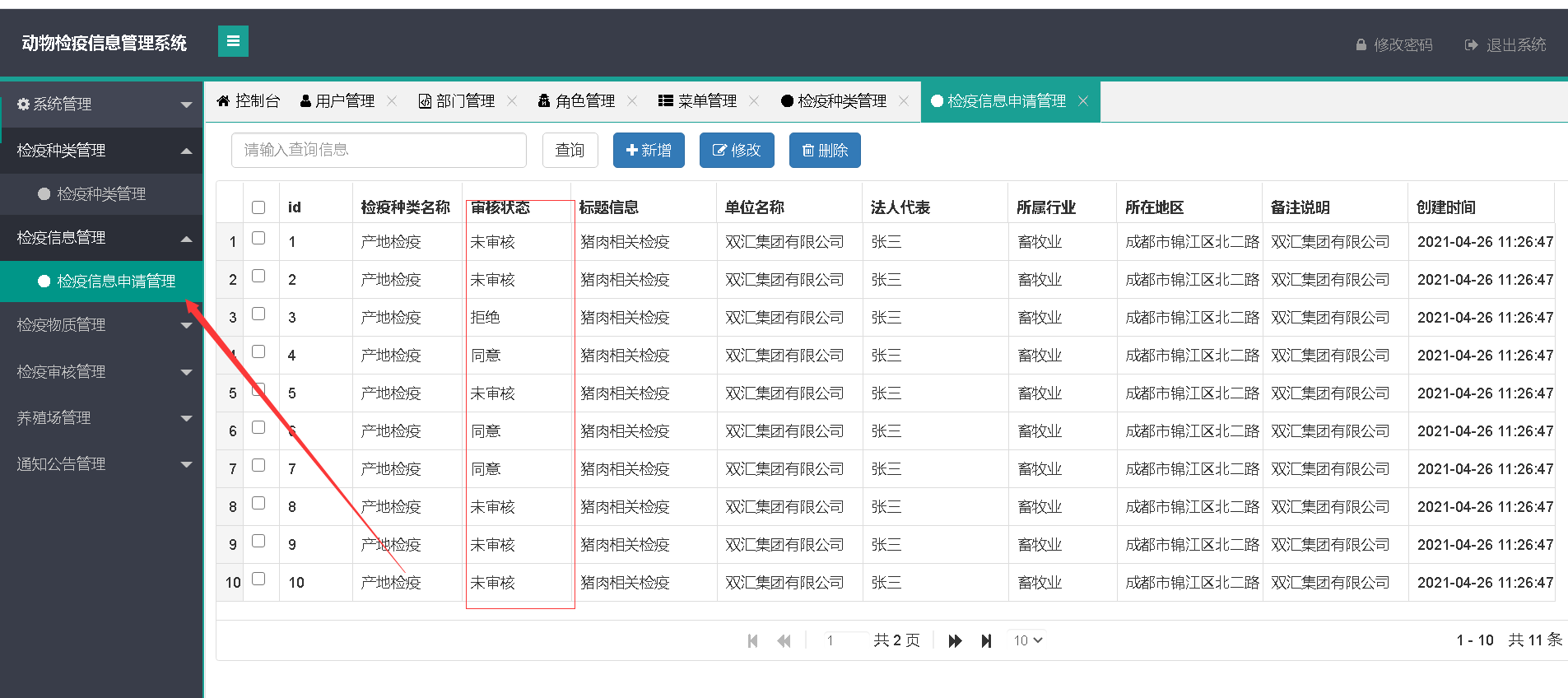1568x698 pixels.
Task: Click the gear icon beside 系统管理
Action: click(x=23, y=104)
